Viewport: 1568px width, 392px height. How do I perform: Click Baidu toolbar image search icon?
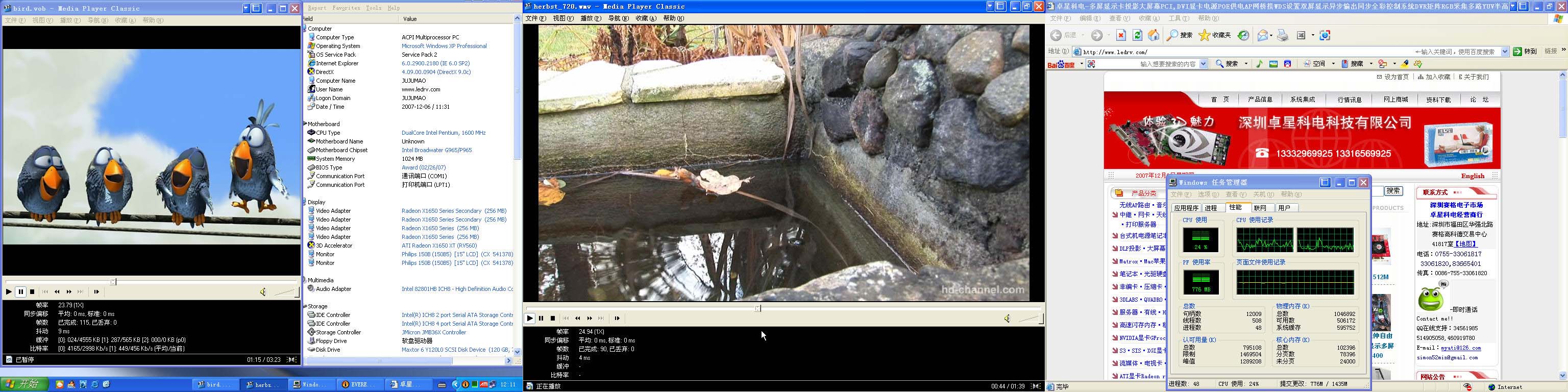[1273, 64]
